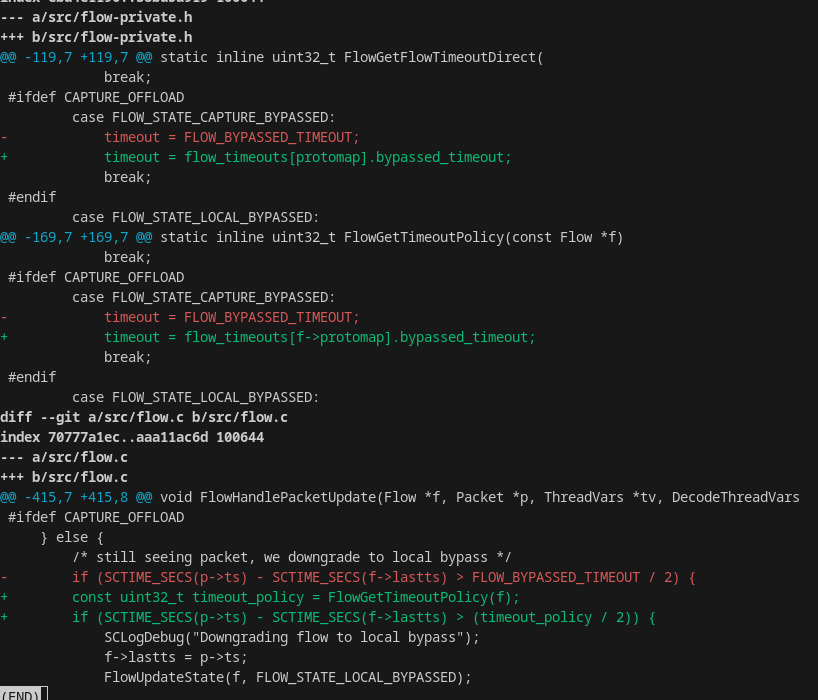Click the added flow_timeouts[protomap].bypassed_timeout line
Screen dimensions: 818x700
coord(307,157)
